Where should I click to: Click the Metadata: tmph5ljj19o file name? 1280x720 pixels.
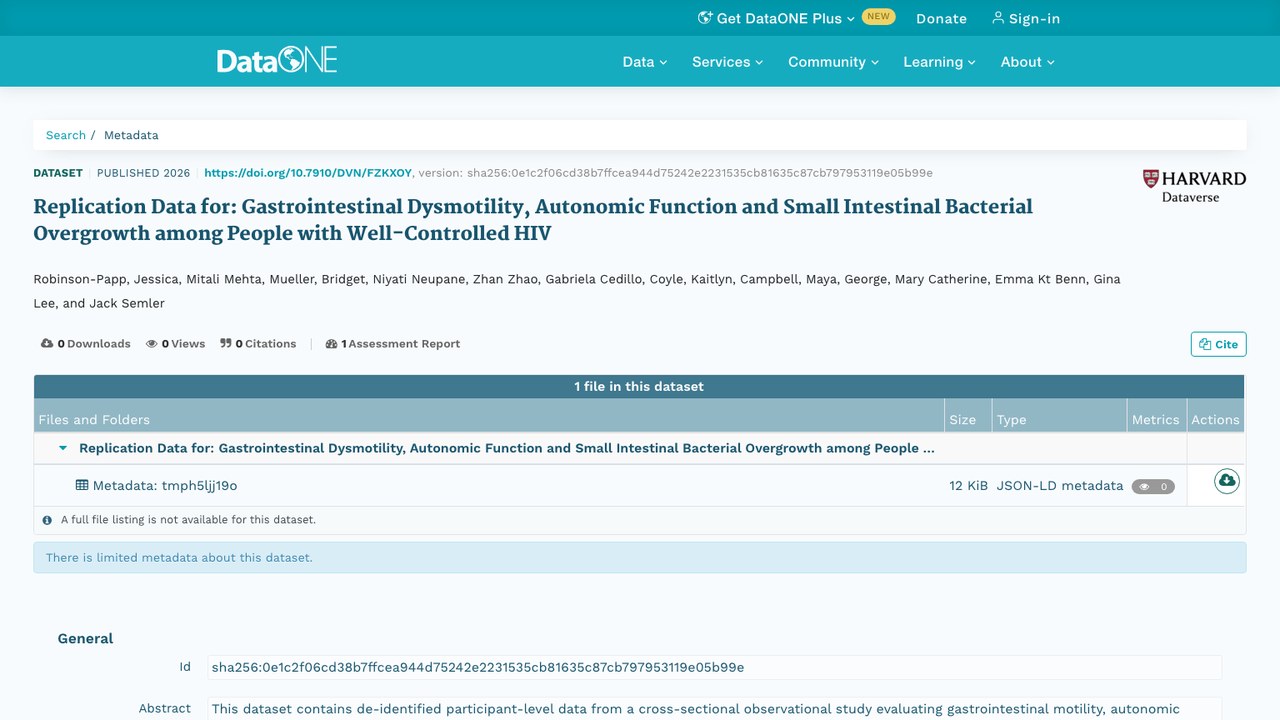point(165,486)
